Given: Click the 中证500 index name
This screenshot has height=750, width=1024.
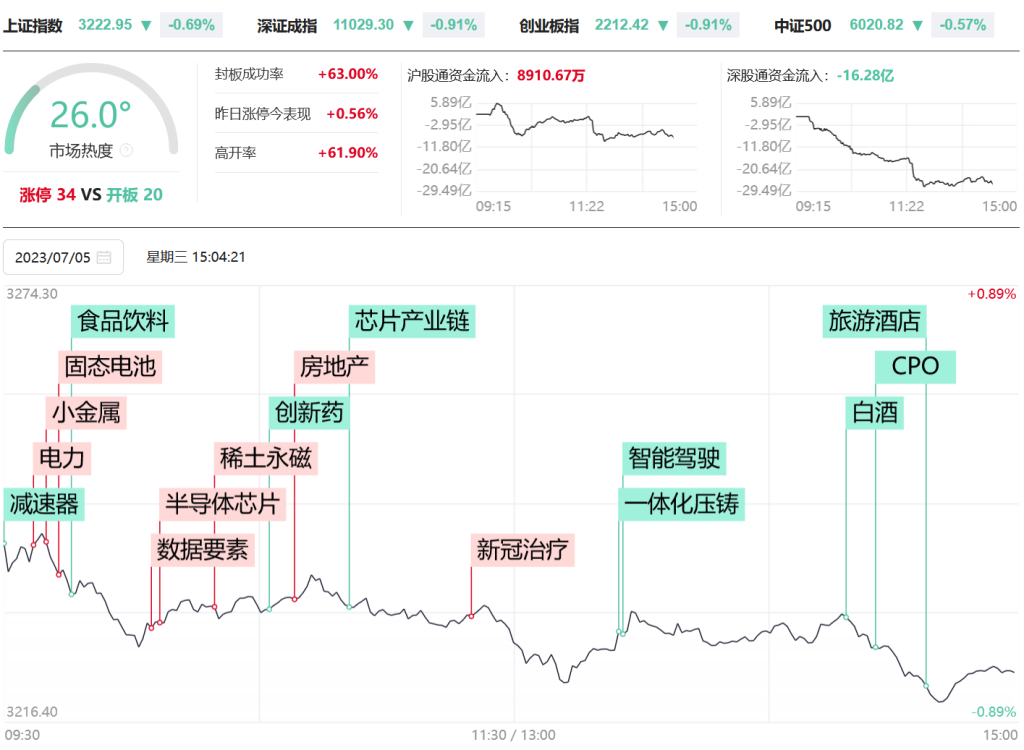Looking at the screenshot, I should point(802,25).
